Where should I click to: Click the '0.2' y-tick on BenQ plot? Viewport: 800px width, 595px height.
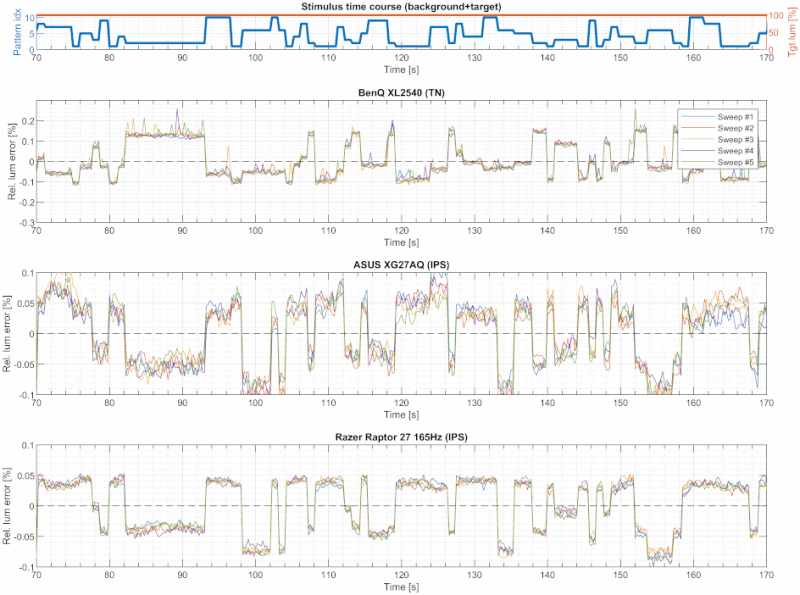(x=29, y=121)
